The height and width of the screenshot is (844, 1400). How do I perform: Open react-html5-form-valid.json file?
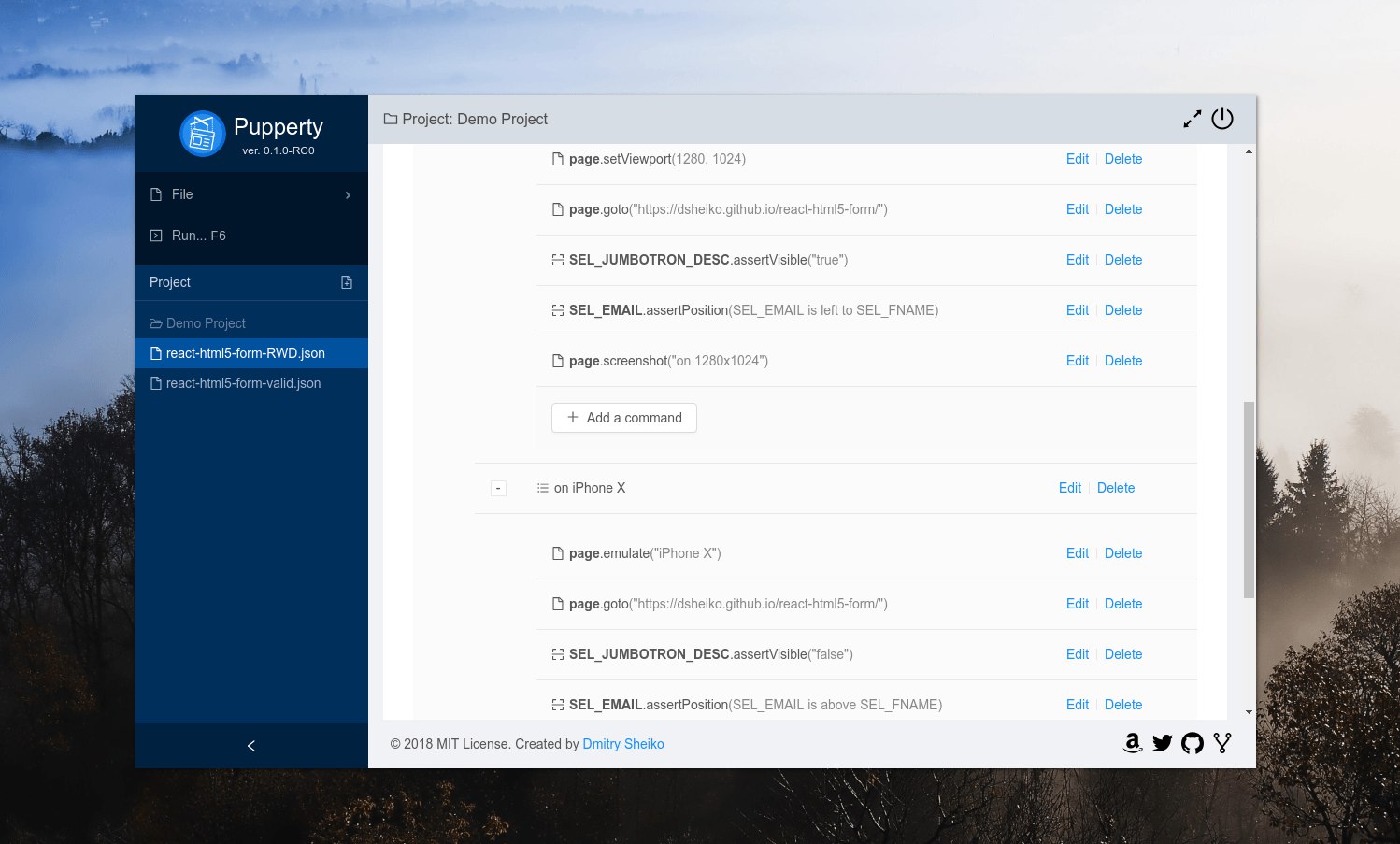[x=251, y=383]
